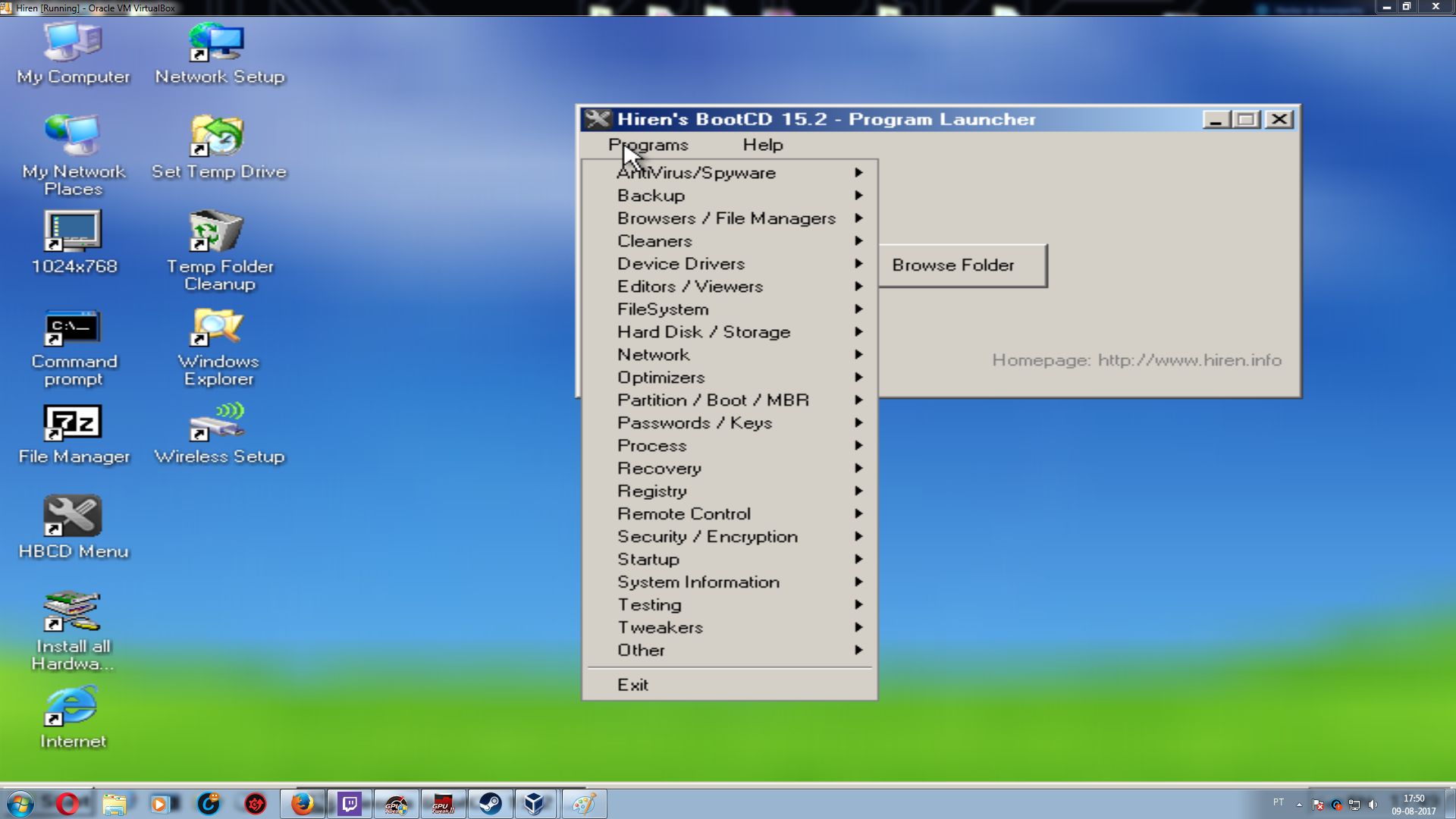This screenshot has width=1456, height=819.
Task: Expand the Cleaners submenu arrow
Action: [x=858, y=241]
